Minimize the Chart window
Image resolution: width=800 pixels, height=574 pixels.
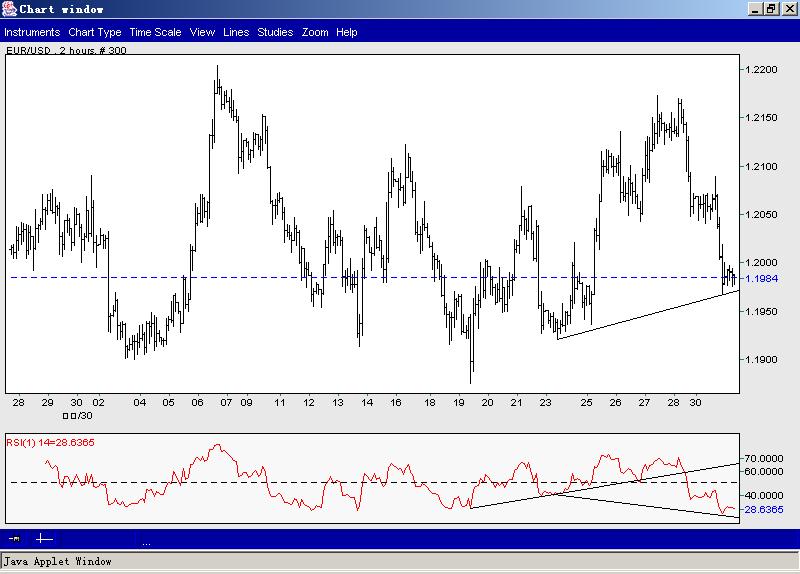coord(756,9)
